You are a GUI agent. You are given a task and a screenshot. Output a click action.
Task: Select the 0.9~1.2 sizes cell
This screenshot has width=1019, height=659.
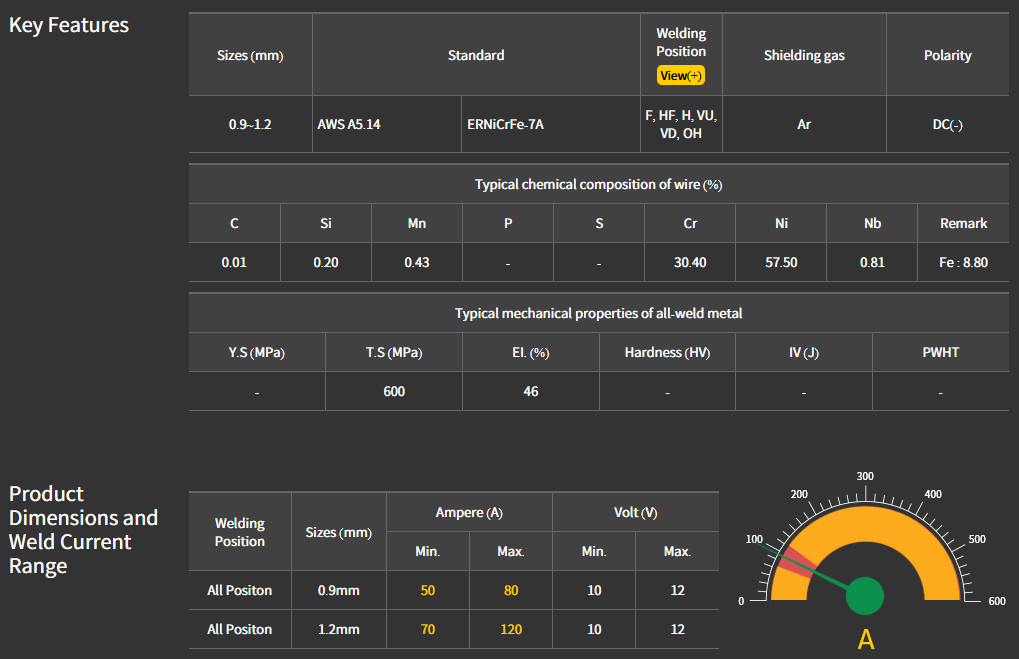(x=250, y=125)
